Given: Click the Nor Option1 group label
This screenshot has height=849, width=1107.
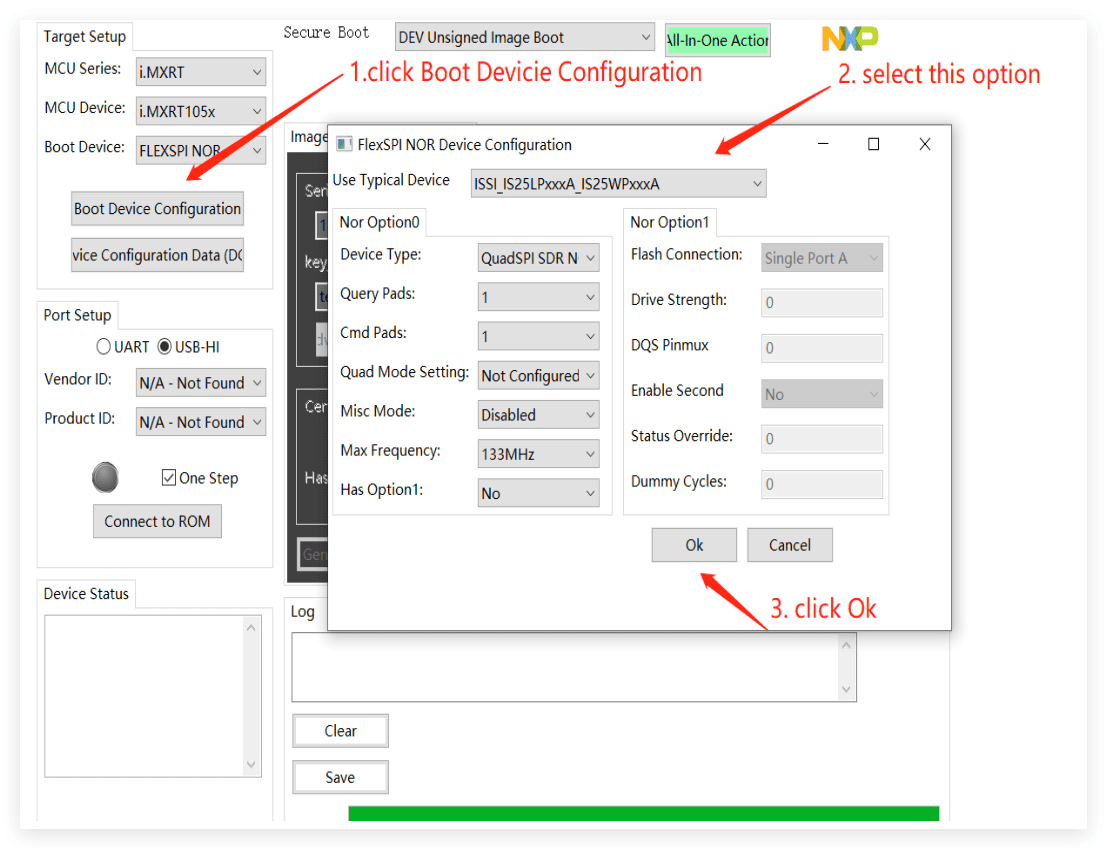Looking at the screenshot, I should (670, 222).
